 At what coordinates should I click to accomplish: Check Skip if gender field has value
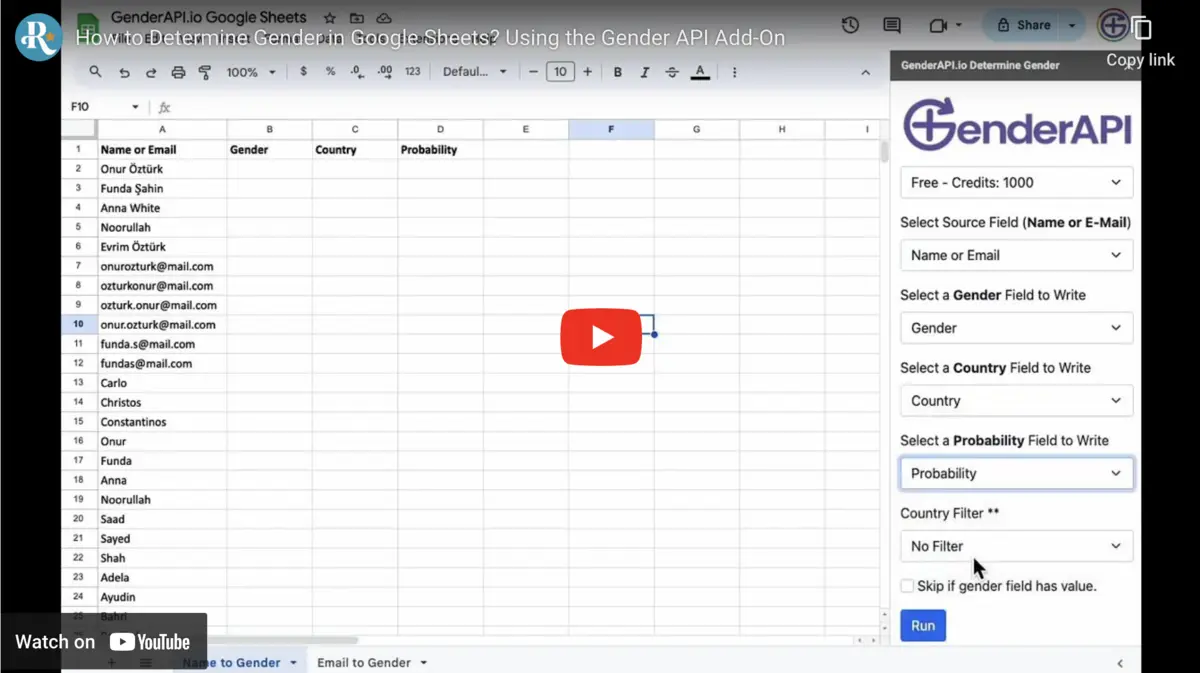(906, 586)
